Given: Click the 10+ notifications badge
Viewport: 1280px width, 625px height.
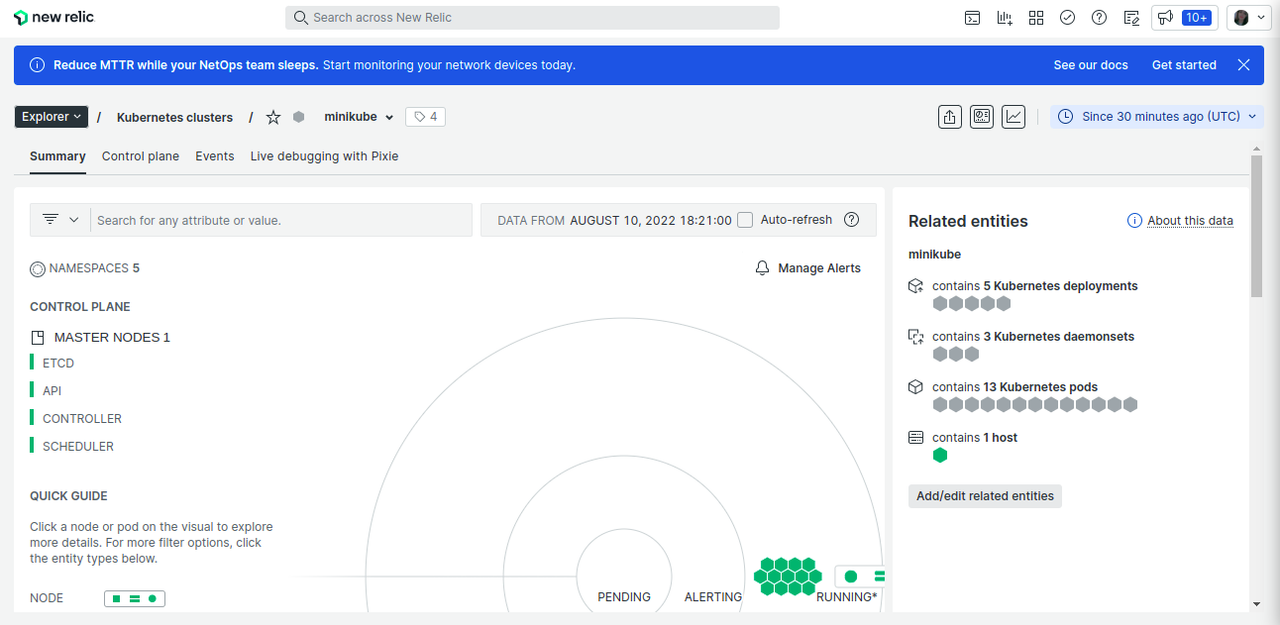Looking at the screenshot, I should pos(1197,18).
